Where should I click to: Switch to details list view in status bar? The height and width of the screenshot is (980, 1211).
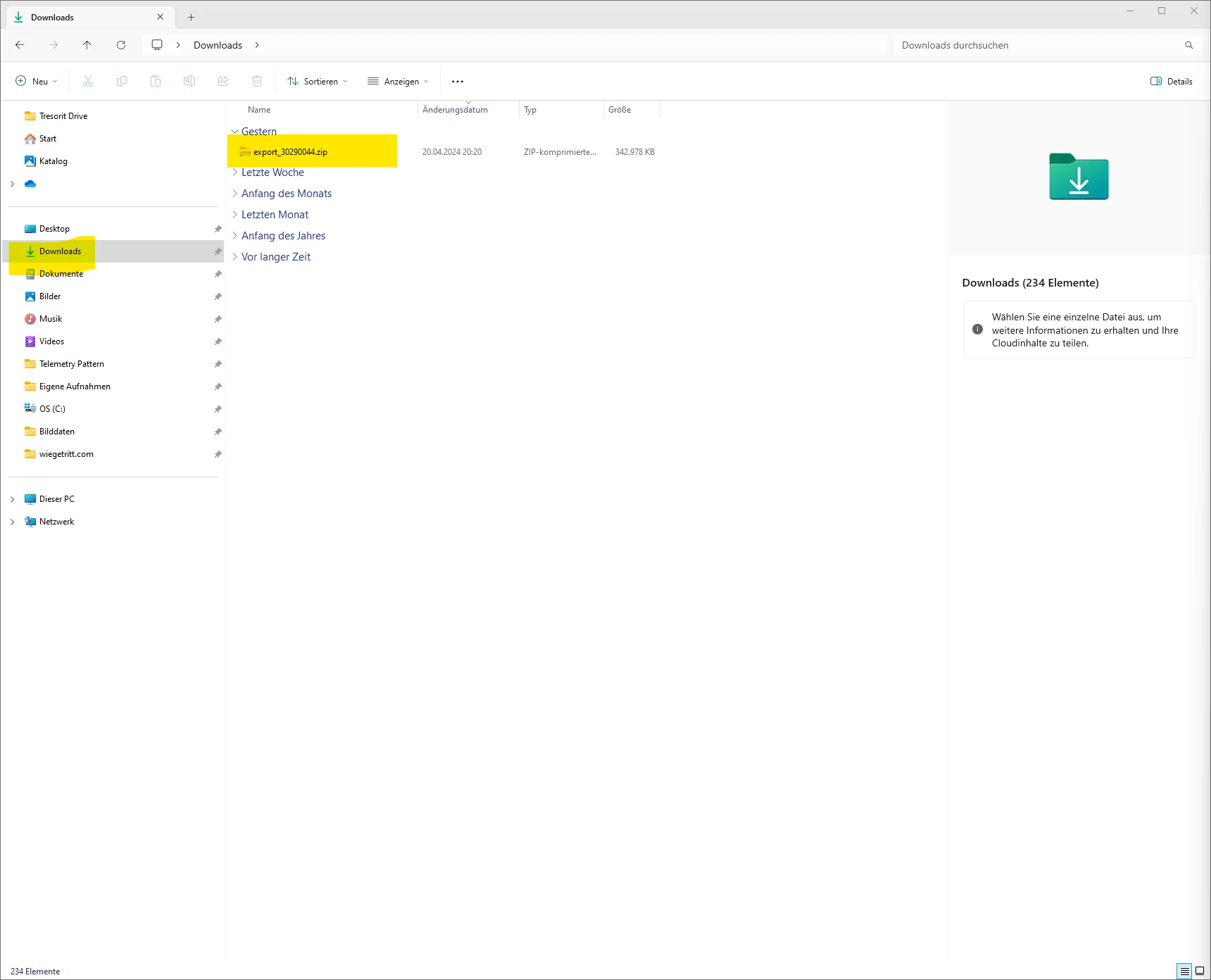(x=1185, y=971)
